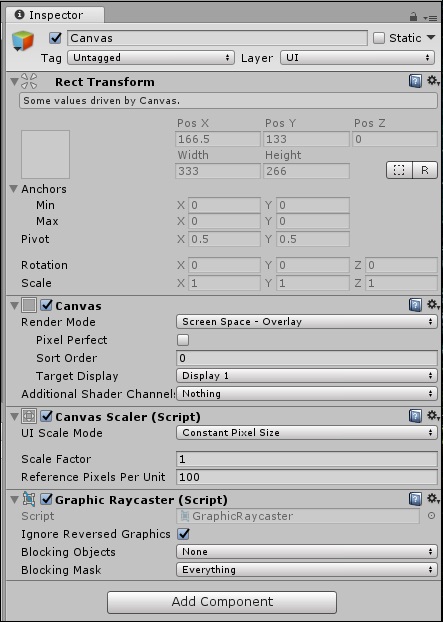Open Additional Shader Channels dropdown
Screen dimensions: 443x622
[x=307, y=394]
